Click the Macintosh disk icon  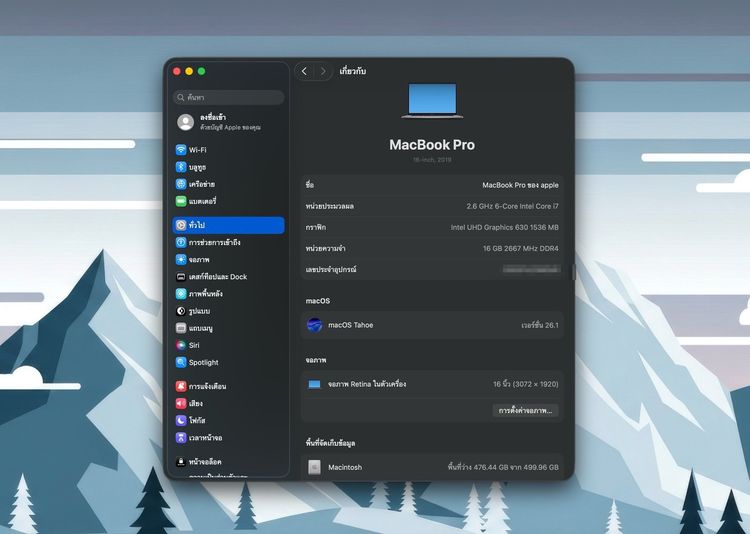point(314,467)
